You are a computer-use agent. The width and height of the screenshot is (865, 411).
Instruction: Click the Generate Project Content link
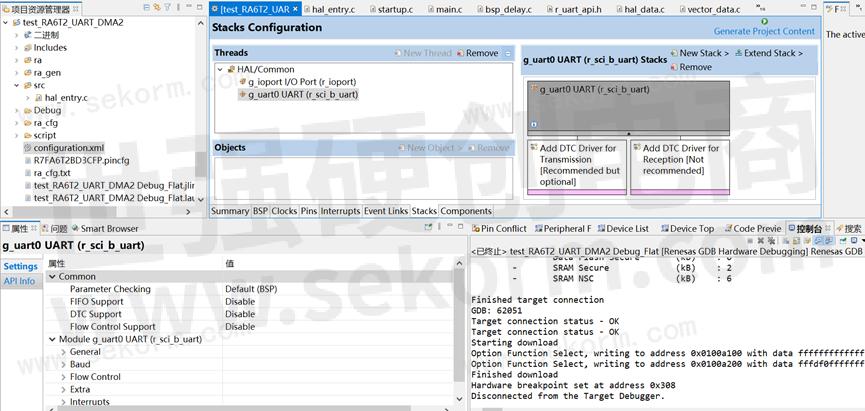(x=764, y=32)
